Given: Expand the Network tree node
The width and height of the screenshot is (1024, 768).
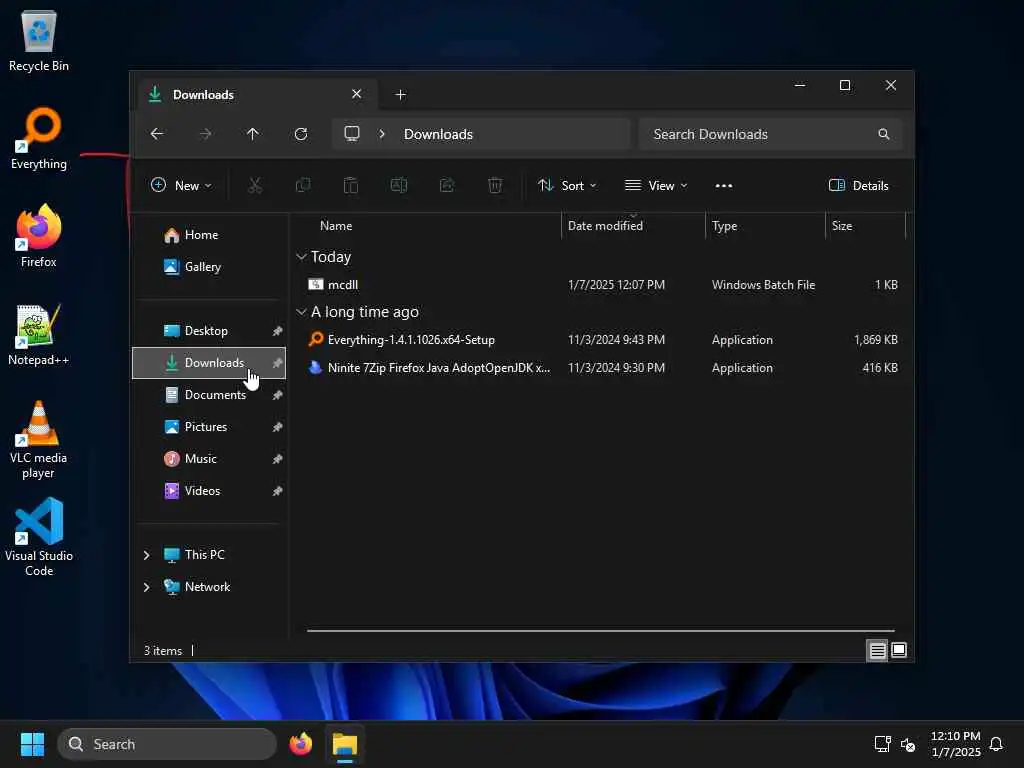Looking at the screenshot, I should 146,587.
